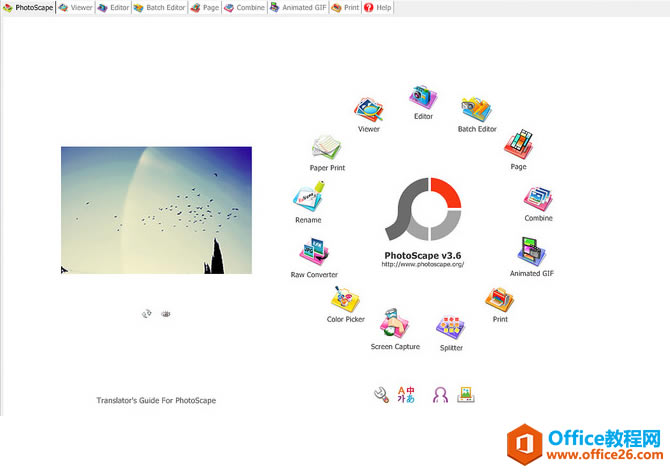The height and width of the screenshot is (472, 670).
Task: Open the Viewer icon in the circle
Action: (368, 110)
